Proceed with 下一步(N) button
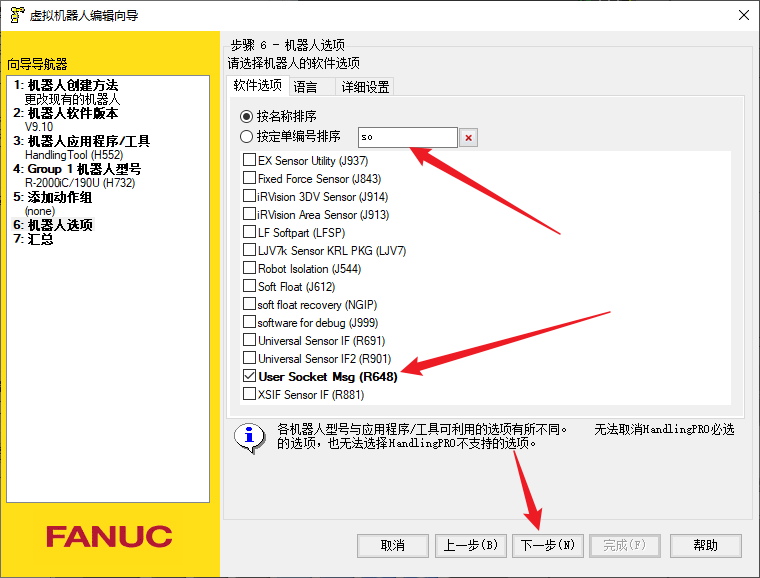The height and width of the screenshot is (578, 760). (548, 546)
